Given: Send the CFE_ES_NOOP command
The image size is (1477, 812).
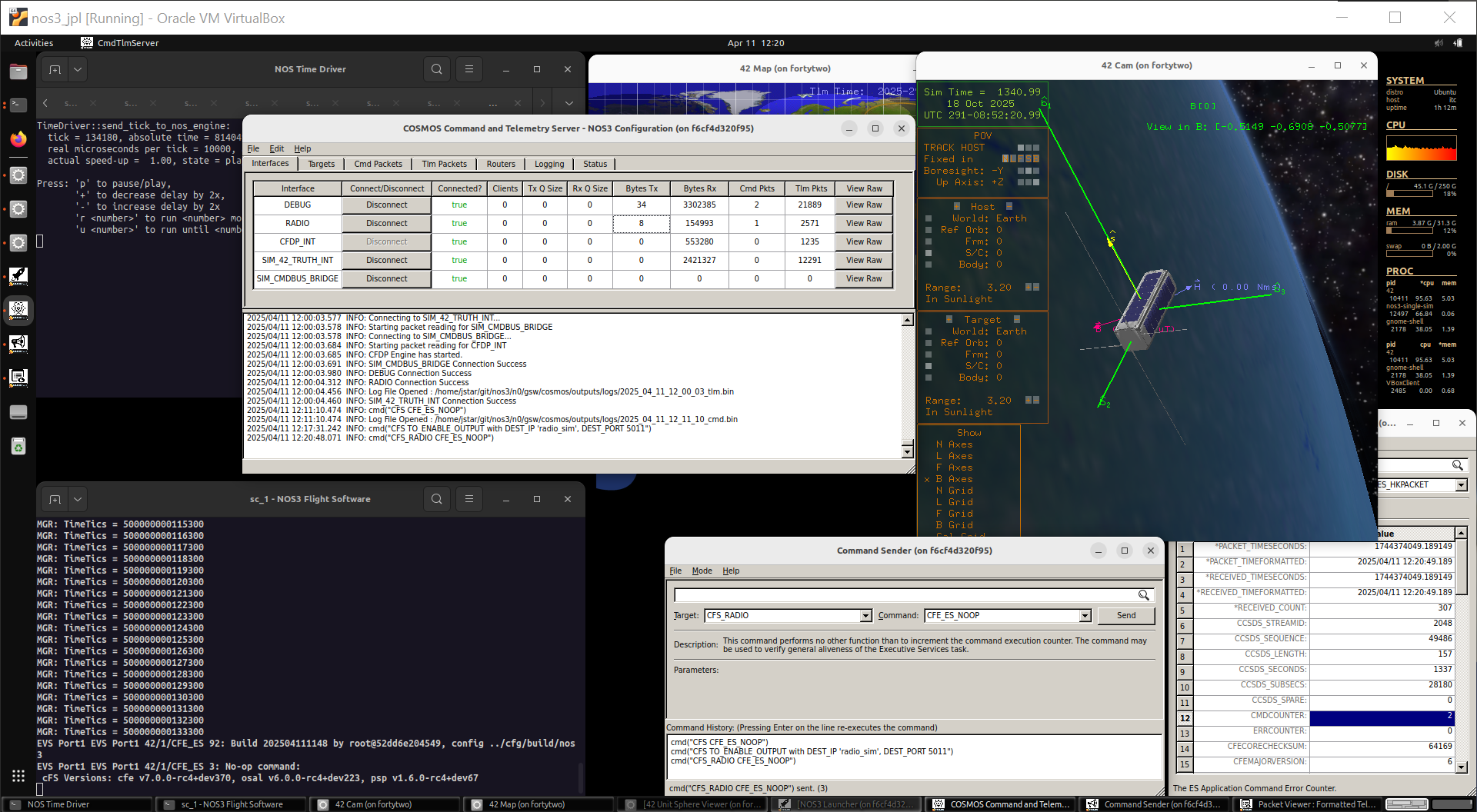Looking at the screenshot, I should [x=1126, y=616].
